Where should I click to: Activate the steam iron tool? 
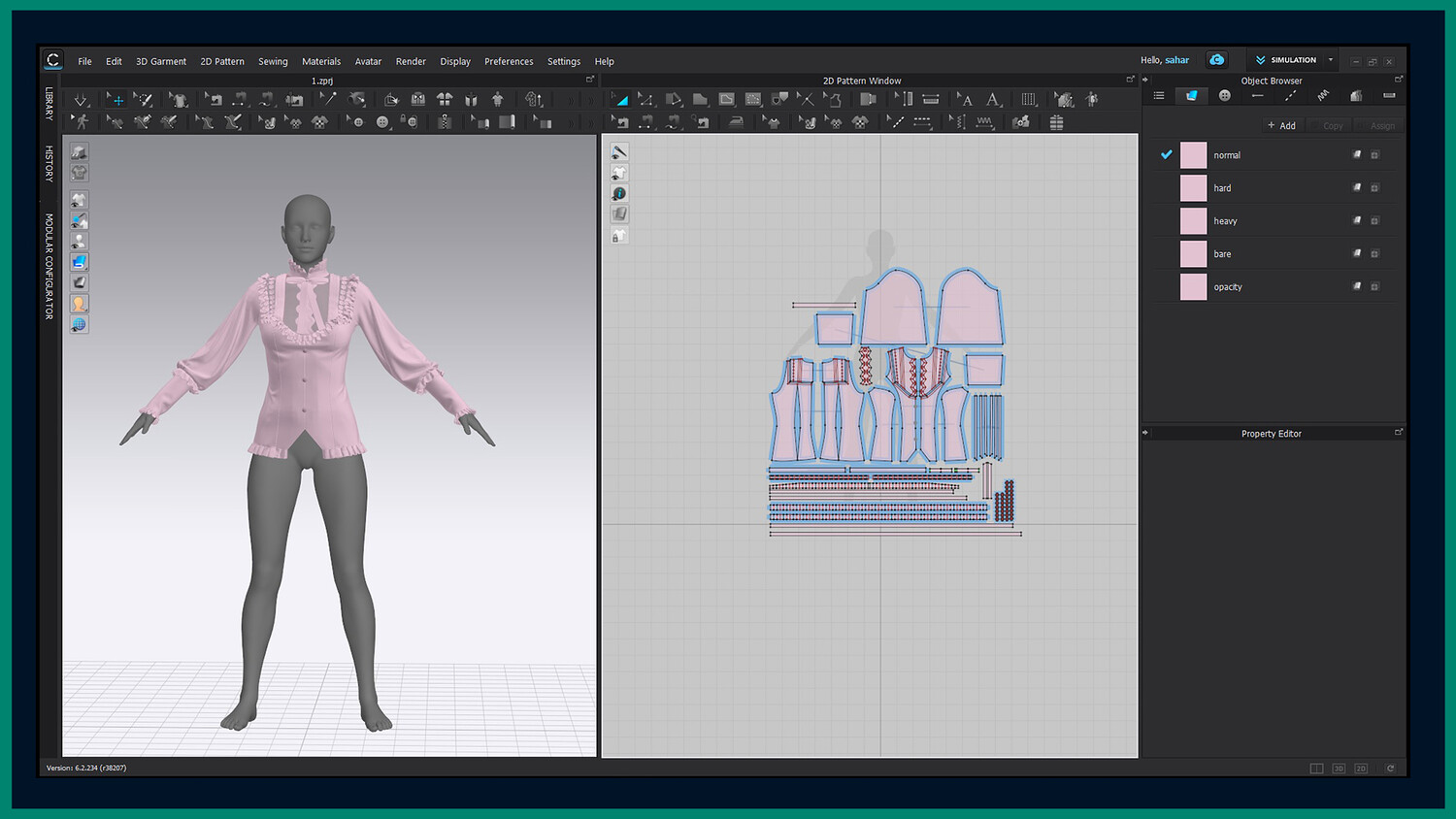click(x=736, y=122)
